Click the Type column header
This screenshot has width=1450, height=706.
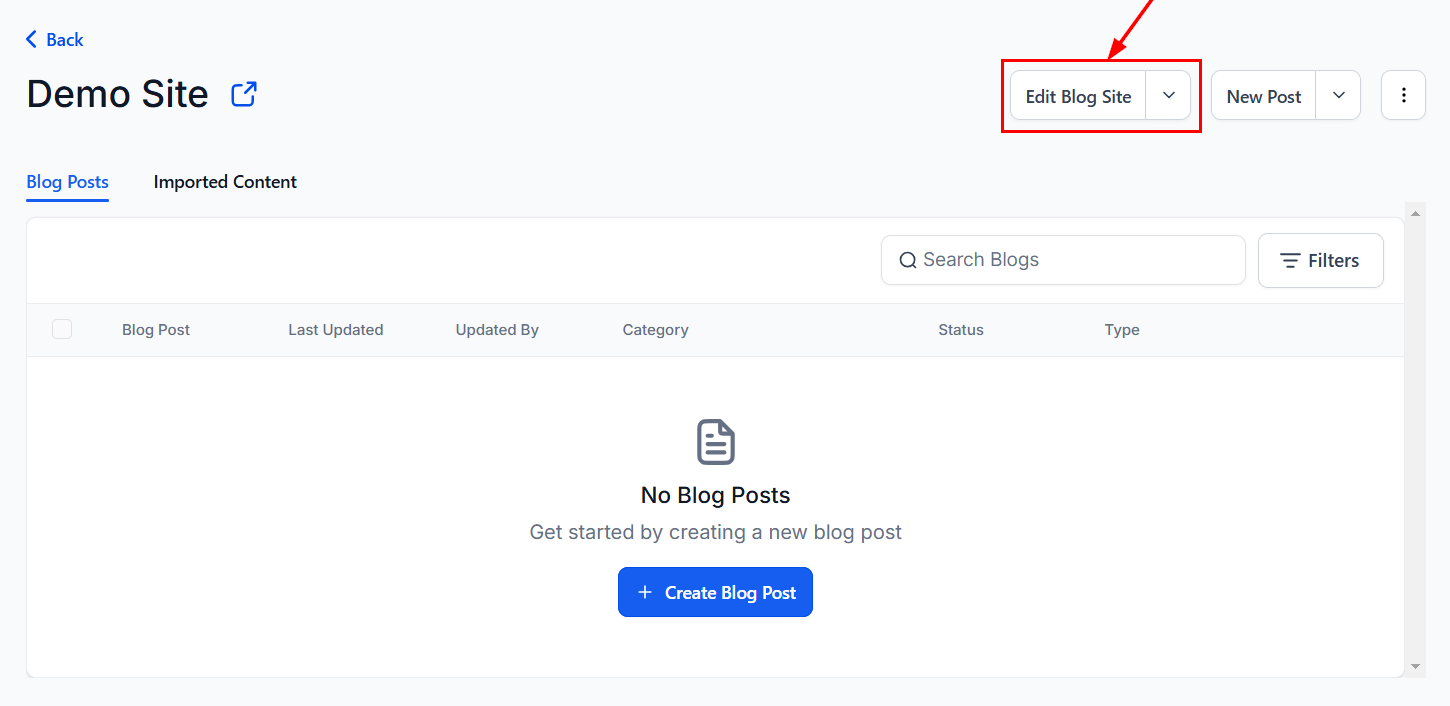point(1122,330)
